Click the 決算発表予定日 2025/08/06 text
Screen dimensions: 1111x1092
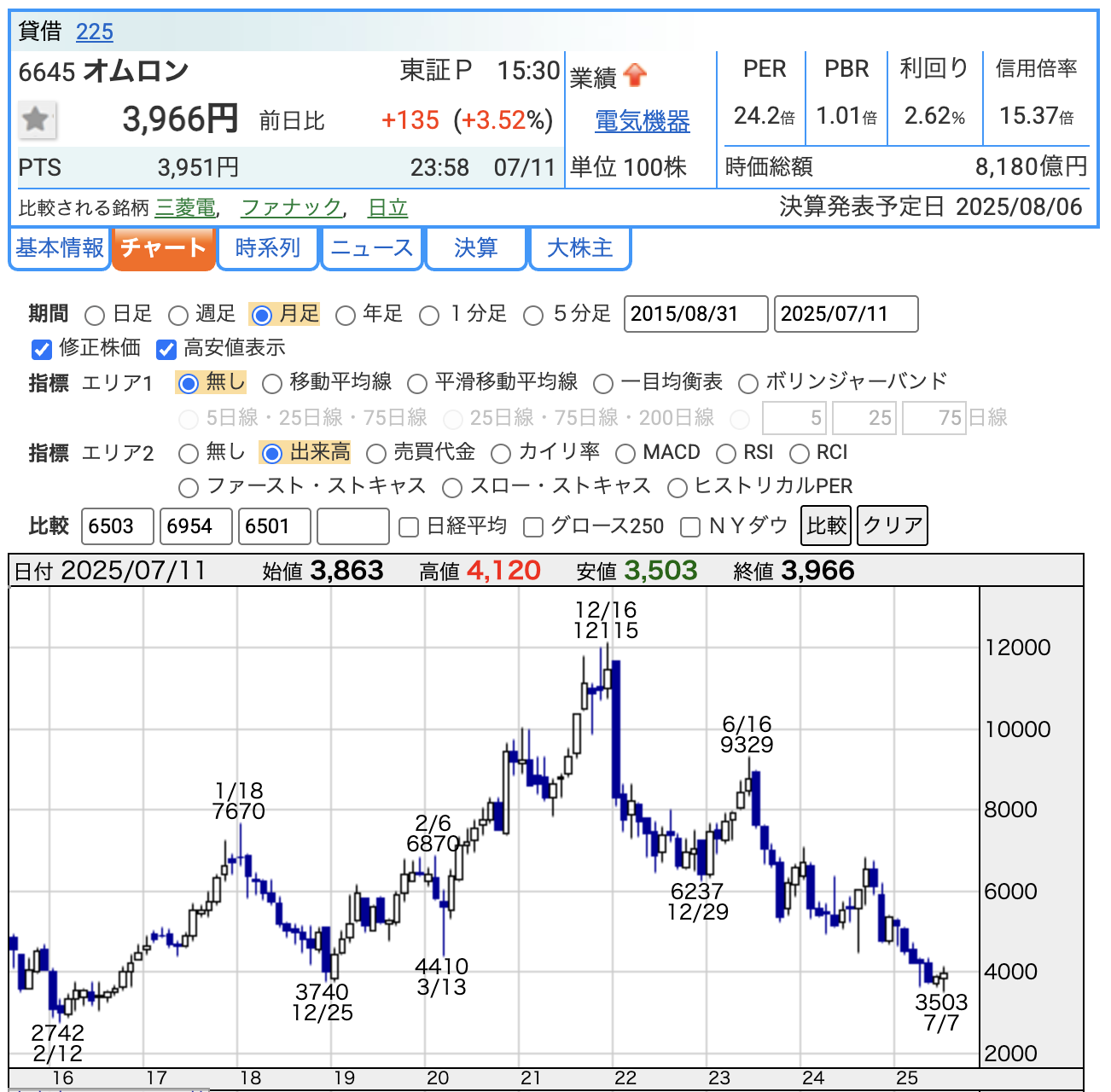click(931, 207)
